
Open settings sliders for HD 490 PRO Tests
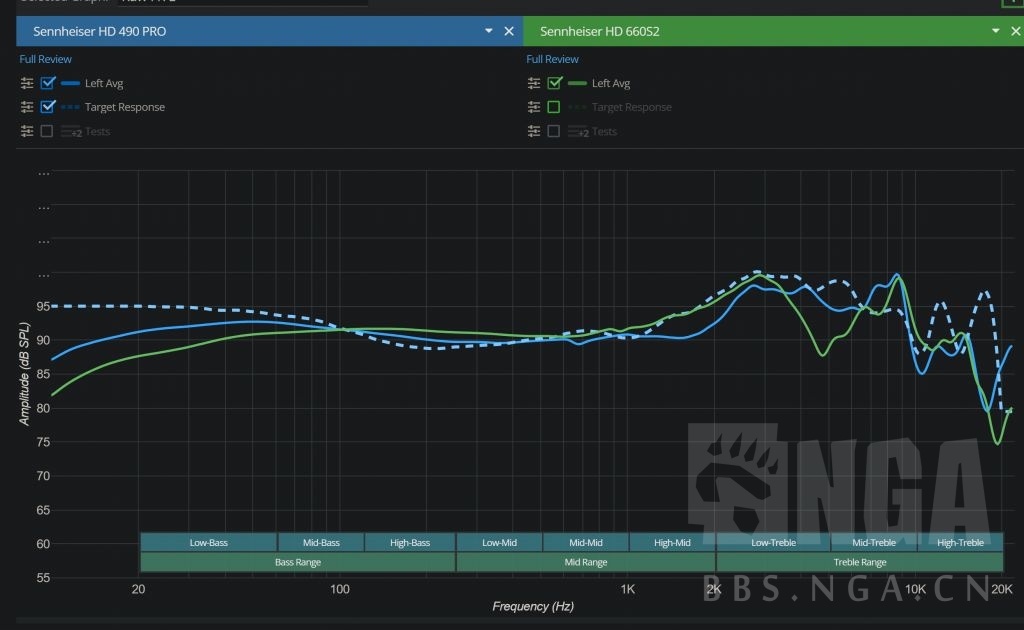click(27, 131)
